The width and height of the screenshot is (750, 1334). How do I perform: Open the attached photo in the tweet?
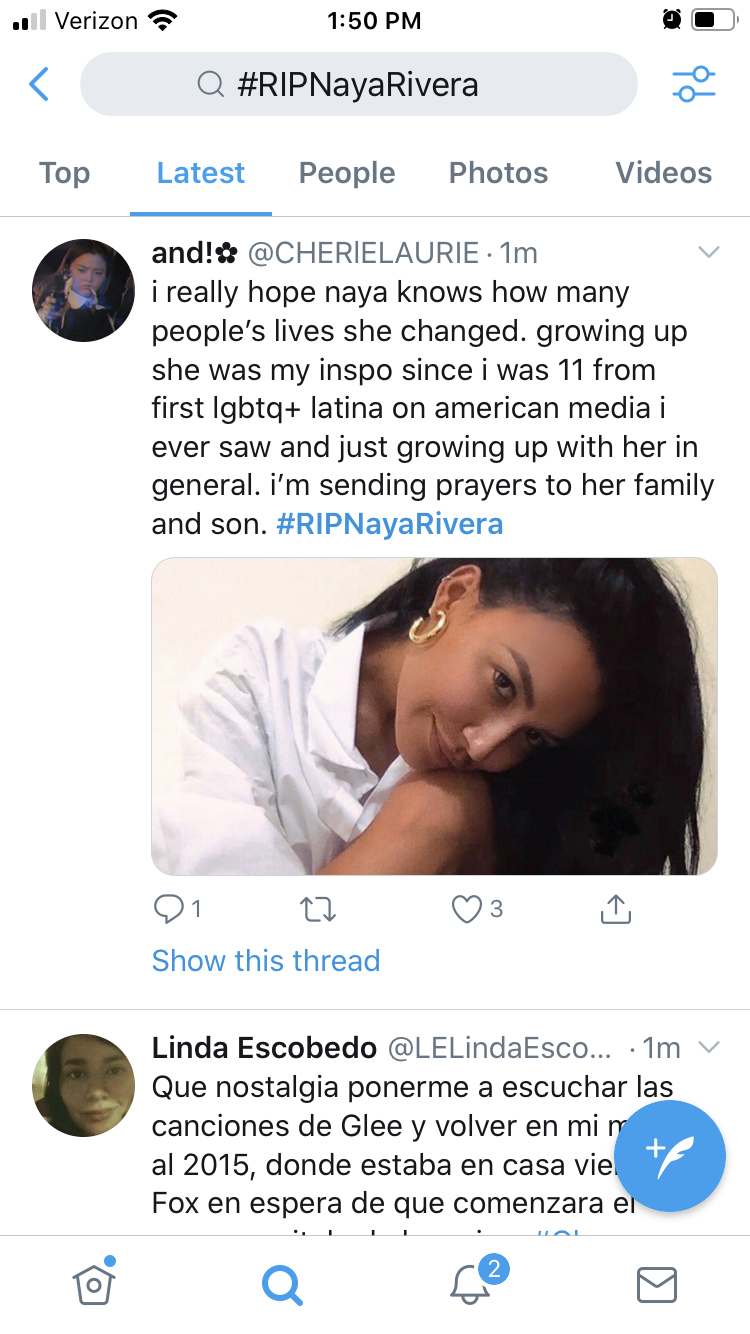pos(434,716)
